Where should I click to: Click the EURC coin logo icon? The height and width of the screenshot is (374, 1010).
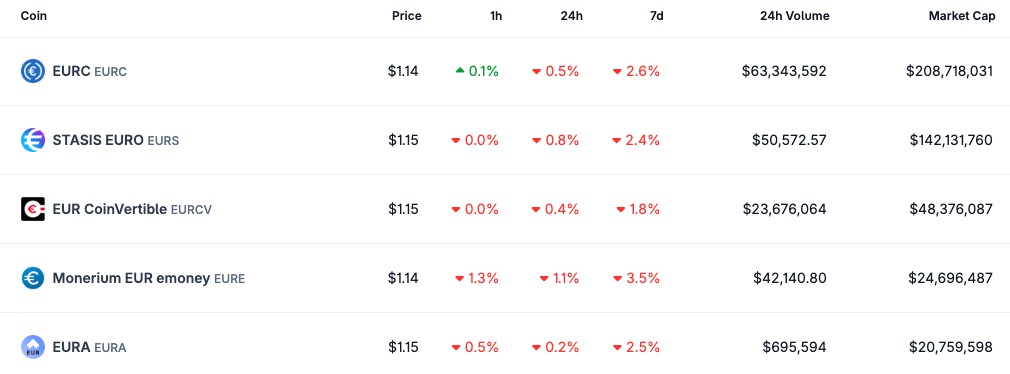click(x=32, y=71)
